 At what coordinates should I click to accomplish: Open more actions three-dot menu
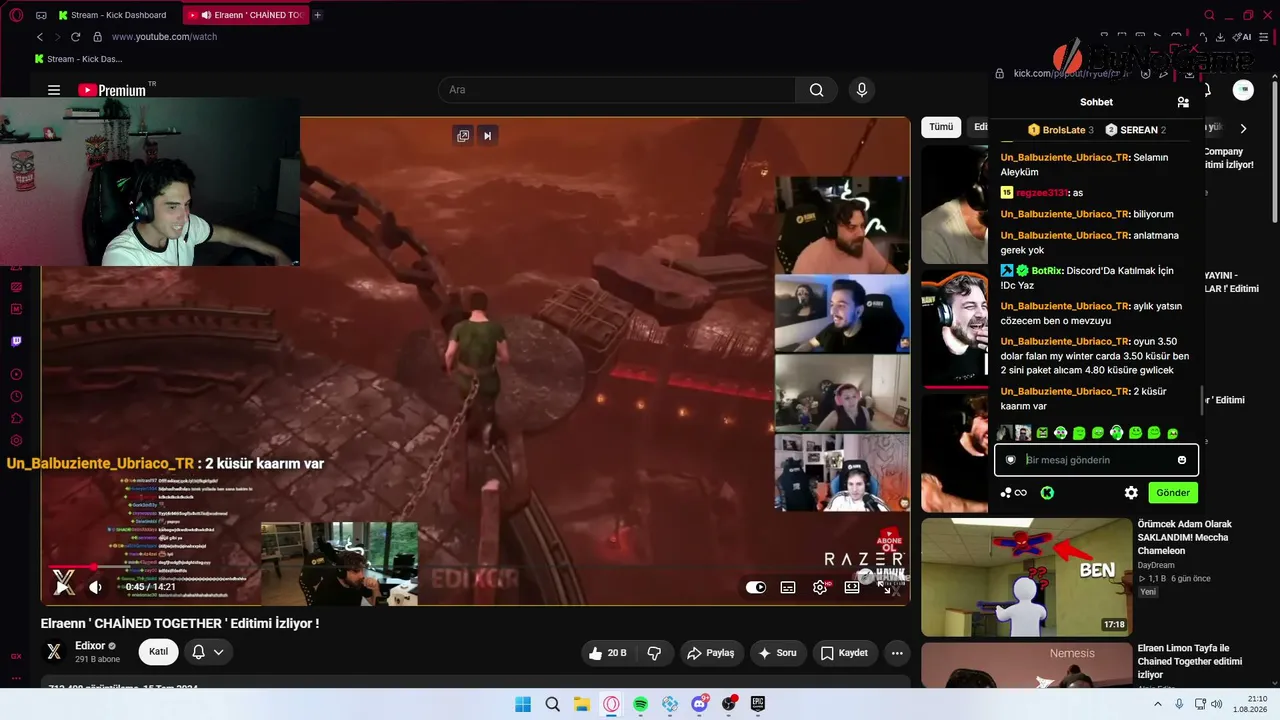point(897,653)
